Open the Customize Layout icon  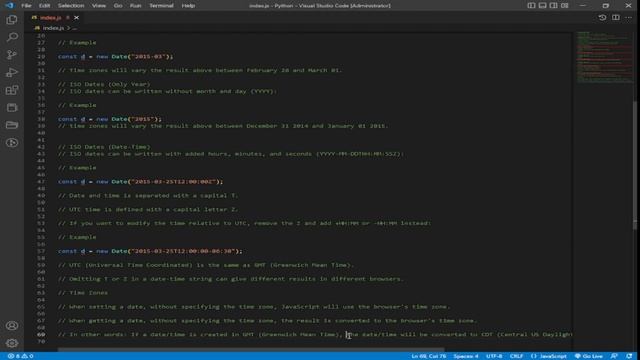coord(564,5)
